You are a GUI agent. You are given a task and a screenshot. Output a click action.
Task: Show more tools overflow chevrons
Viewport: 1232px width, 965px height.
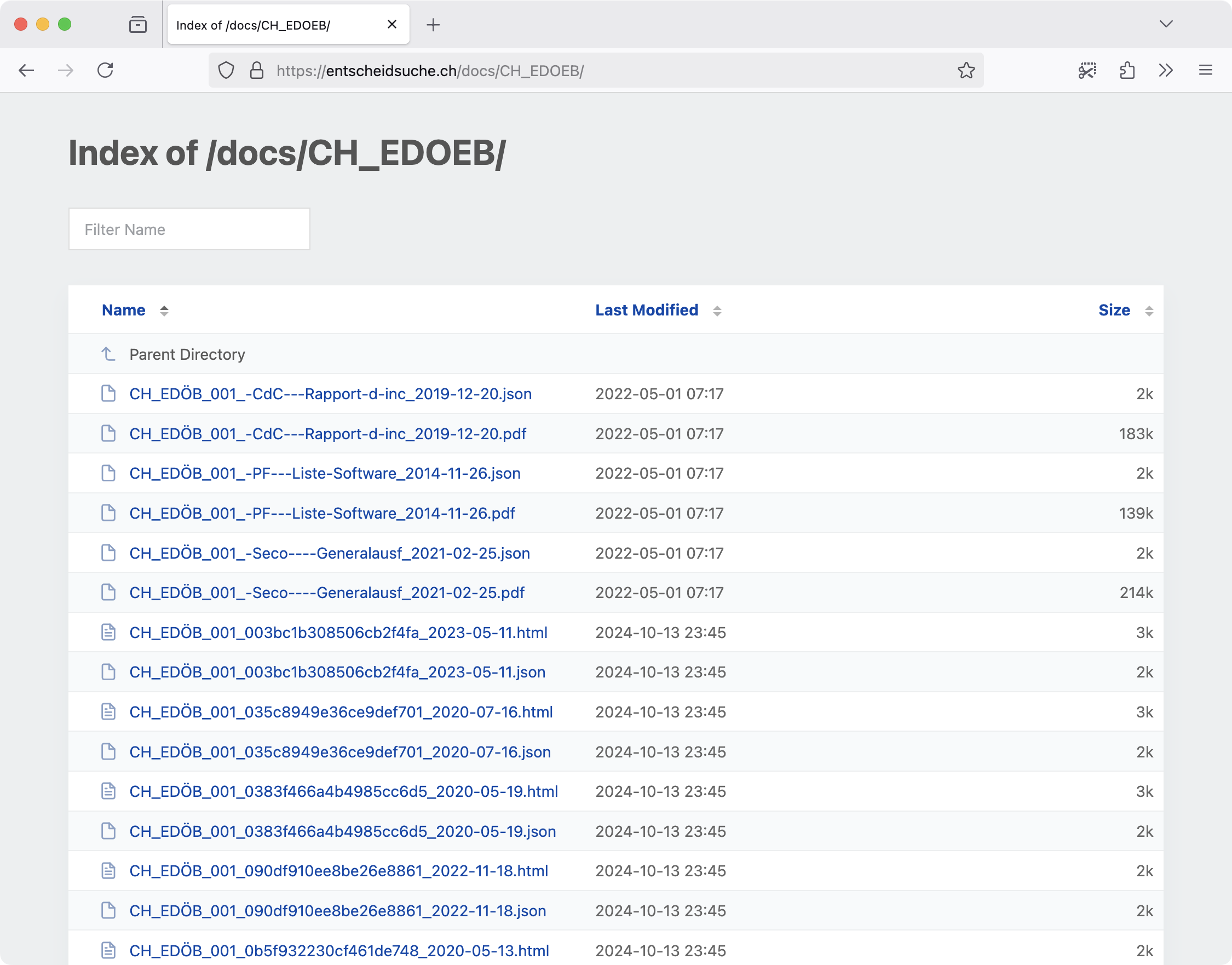coord(1166,70)
